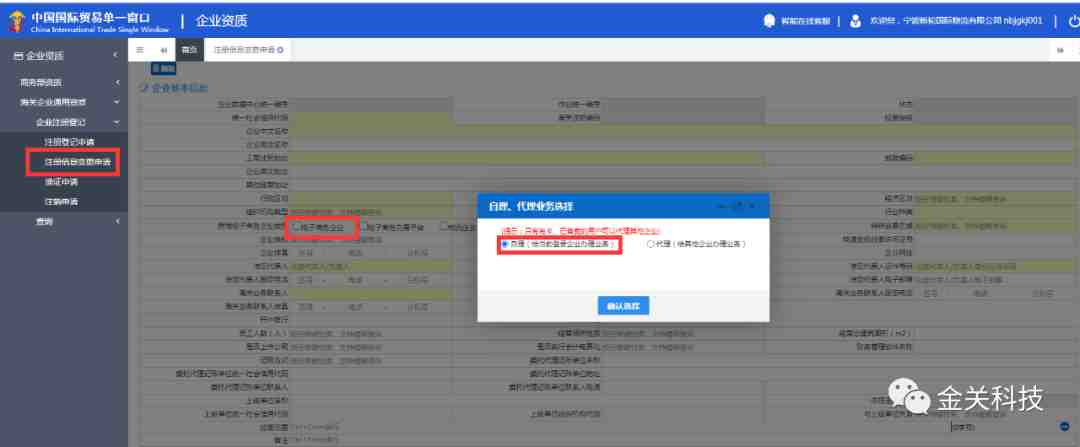Click the 确认选择 confirm button
Screen dimensions: 1080x447
(x=623, y=304)
